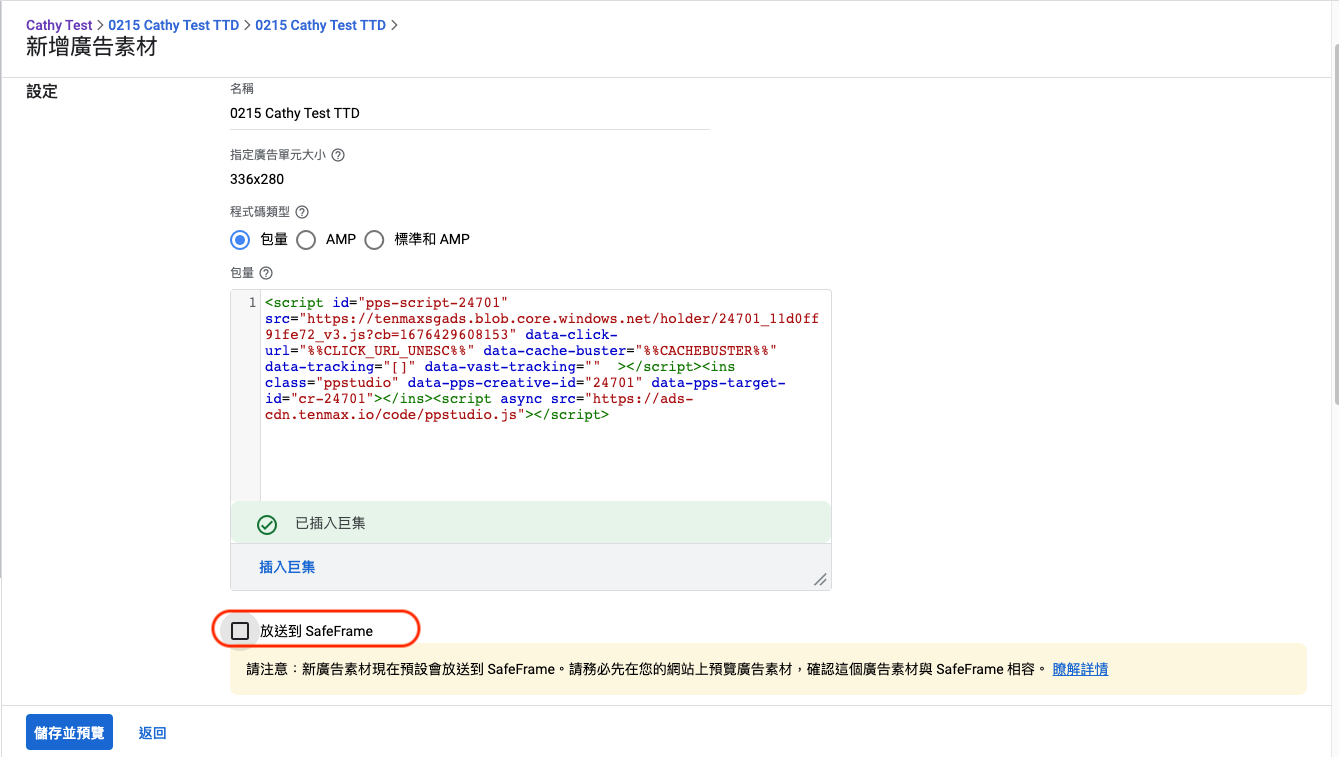Click the 返回 button
The image size is (1339, 757).
(152, 733)
